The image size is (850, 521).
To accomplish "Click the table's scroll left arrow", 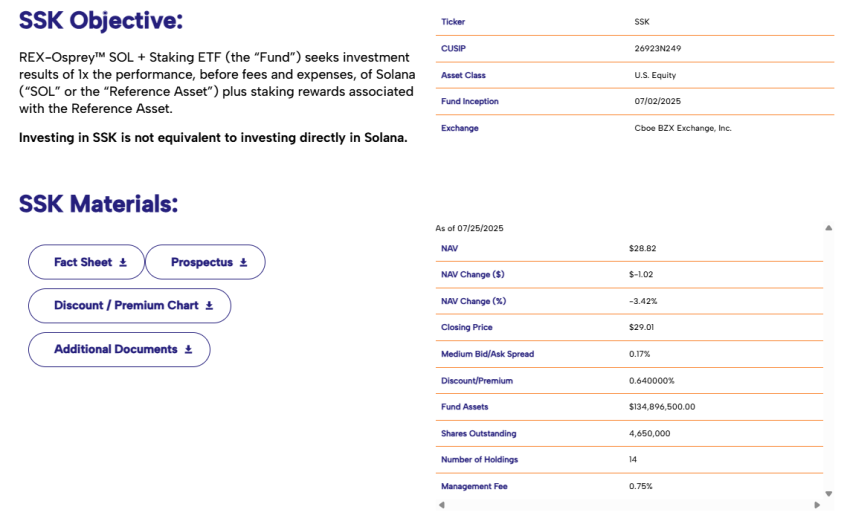I will coord(440,505).
